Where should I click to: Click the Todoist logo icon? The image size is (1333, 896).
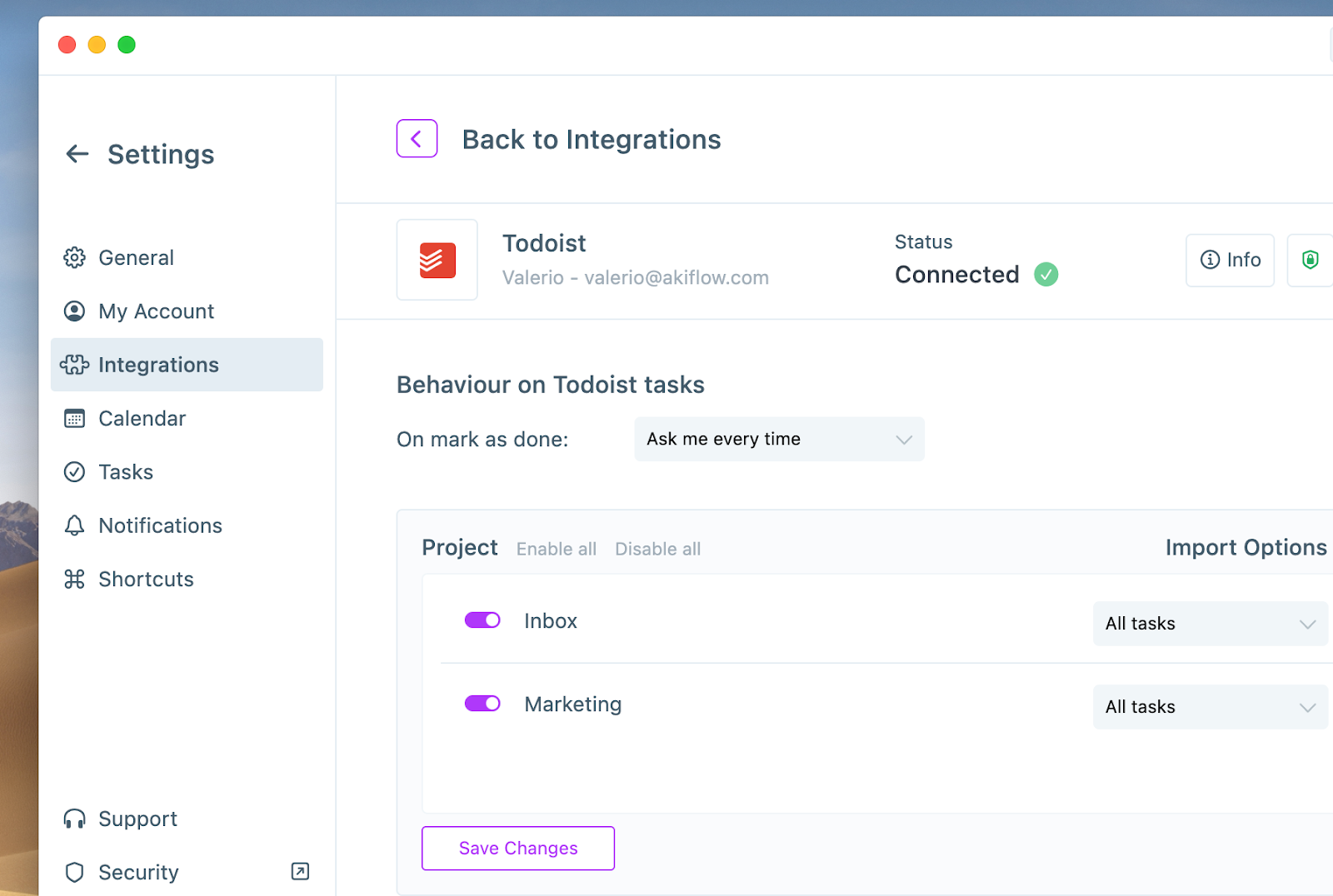(437, 260)
